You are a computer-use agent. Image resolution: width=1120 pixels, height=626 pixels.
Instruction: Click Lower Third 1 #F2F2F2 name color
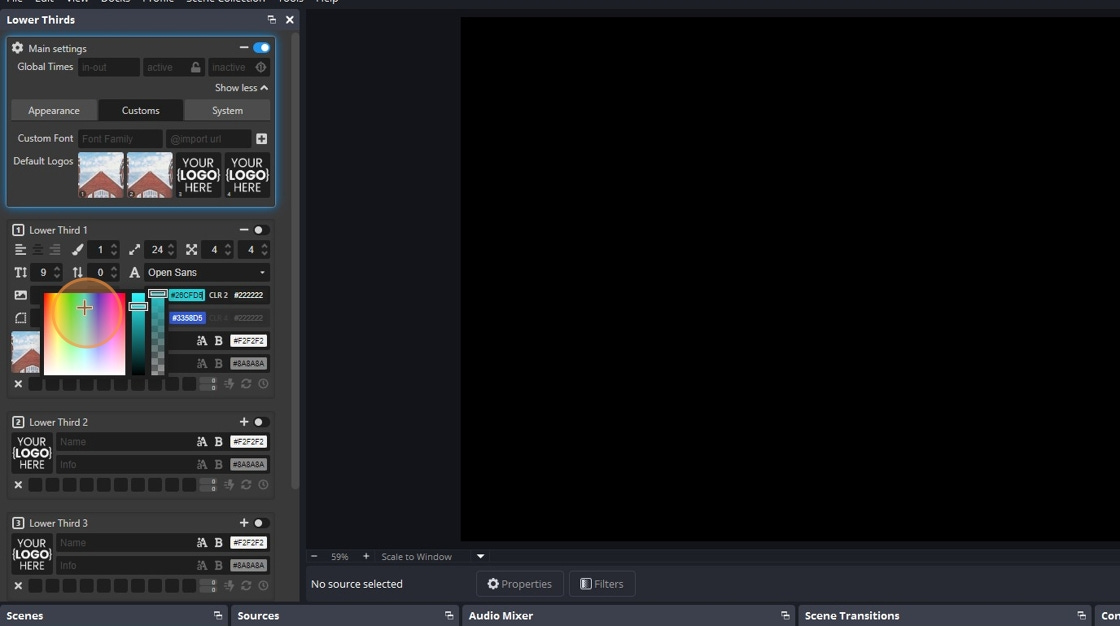249,341
